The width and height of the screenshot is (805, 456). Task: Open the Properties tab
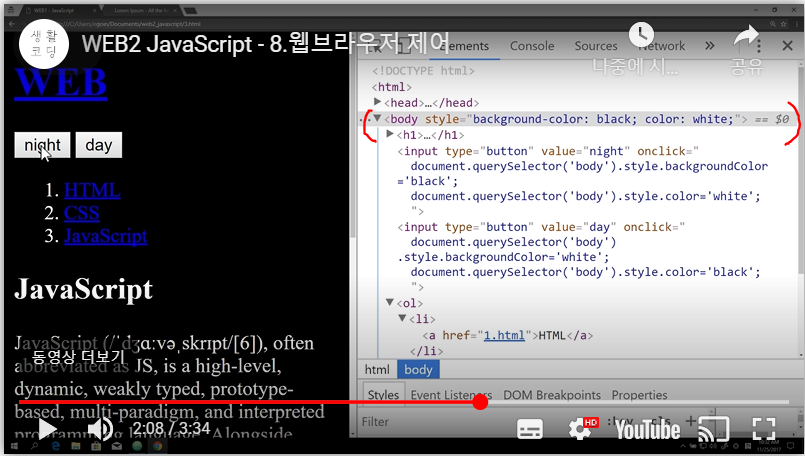639,395
